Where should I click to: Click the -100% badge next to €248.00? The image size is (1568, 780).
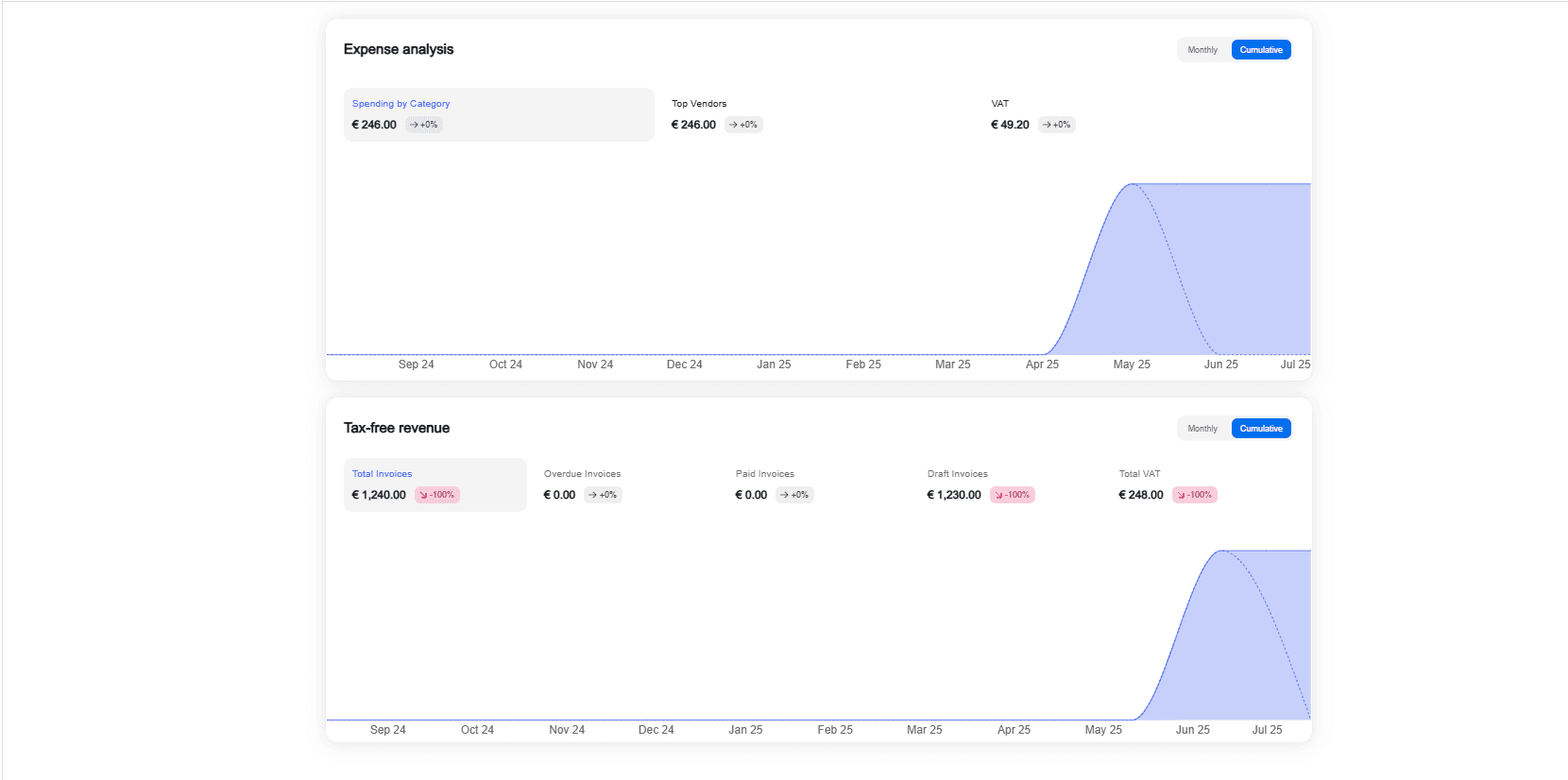point(1195,495)
